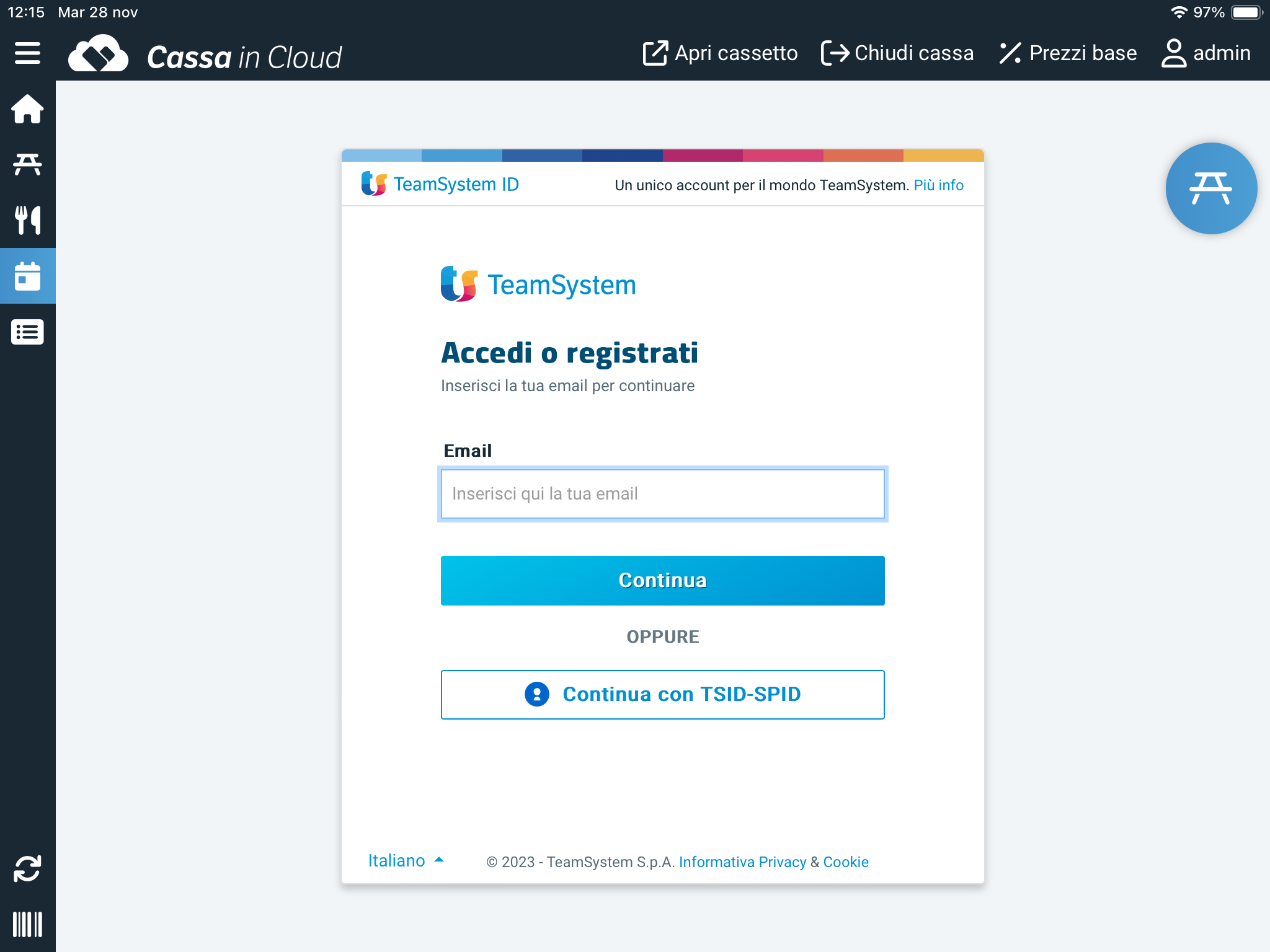Click the Cassa in Cloud logo
The width and height of the screenshot is (1270, 952).
point(205,56)
